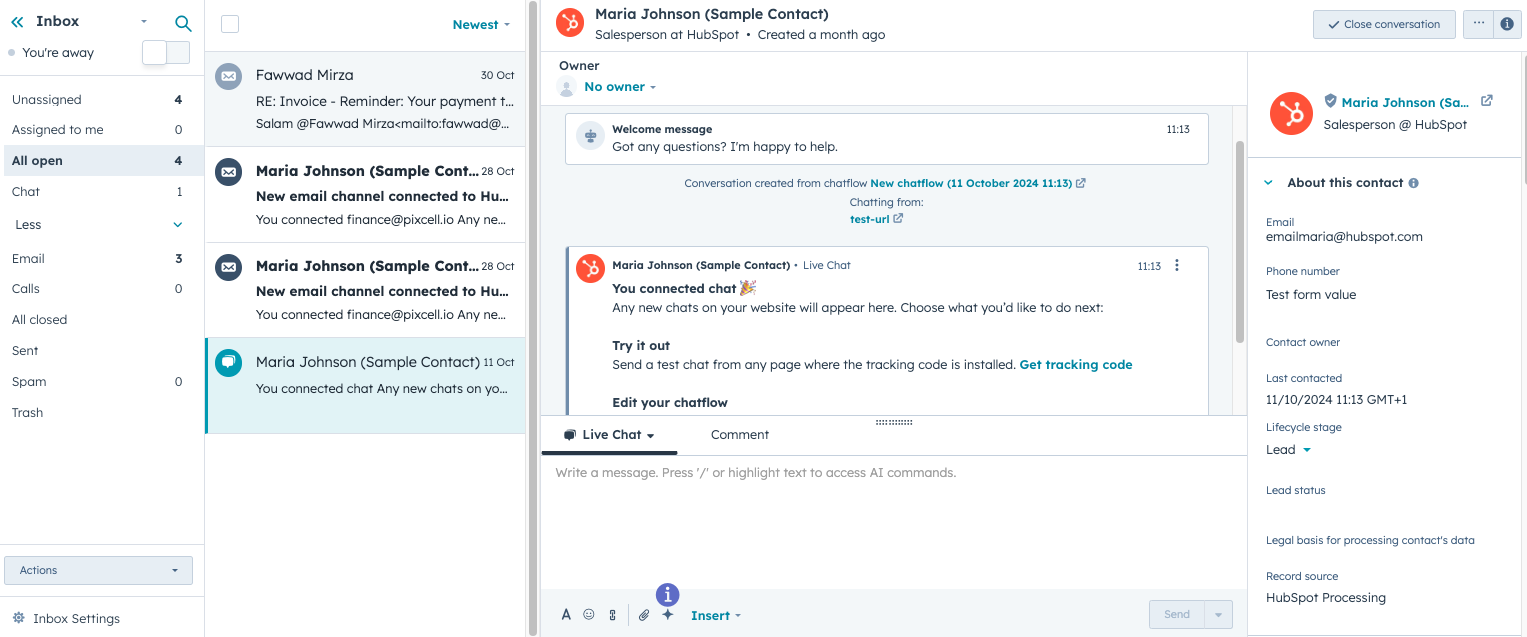Open the text formatting options in the composer

(x=565, y=614)
